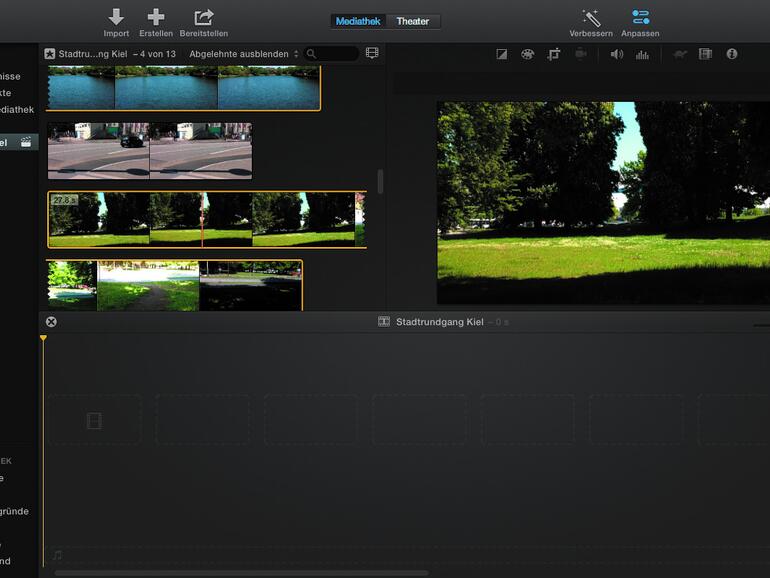Open the color balance tool

point(502,54)
